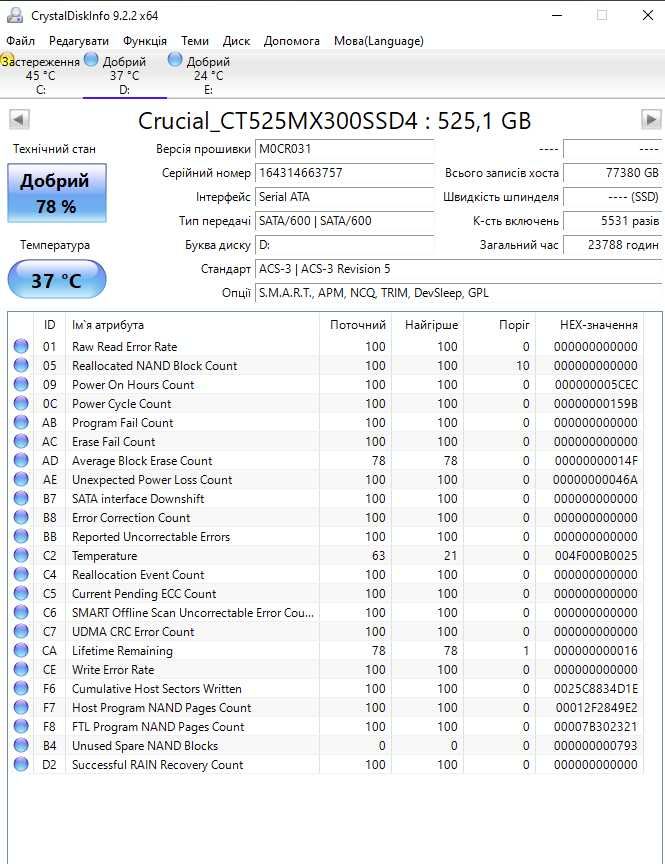
Task: Click the power on count 5531 разів
Action: click(613, 221)
